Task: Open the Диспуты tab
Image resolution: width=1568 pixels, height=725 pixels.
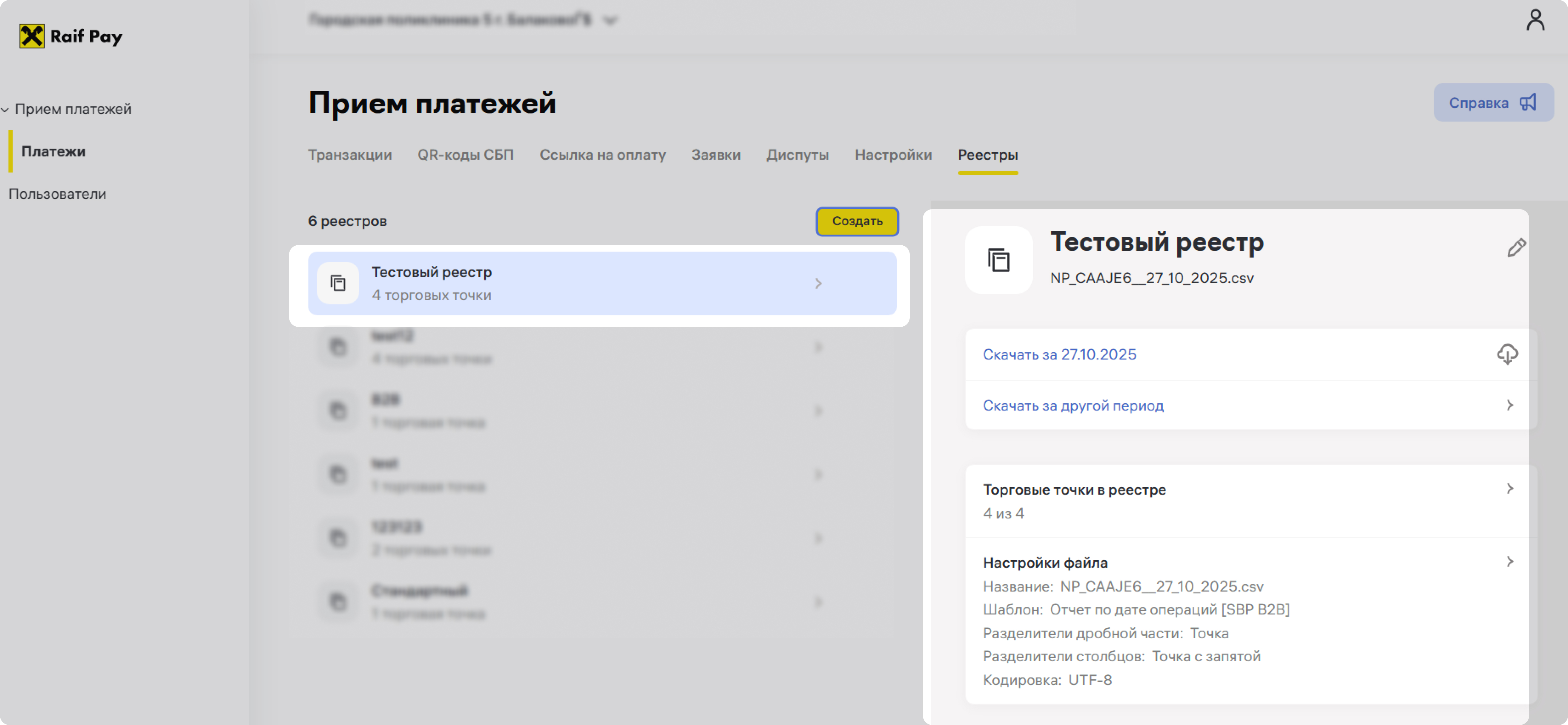Action: tap(797, 155)
